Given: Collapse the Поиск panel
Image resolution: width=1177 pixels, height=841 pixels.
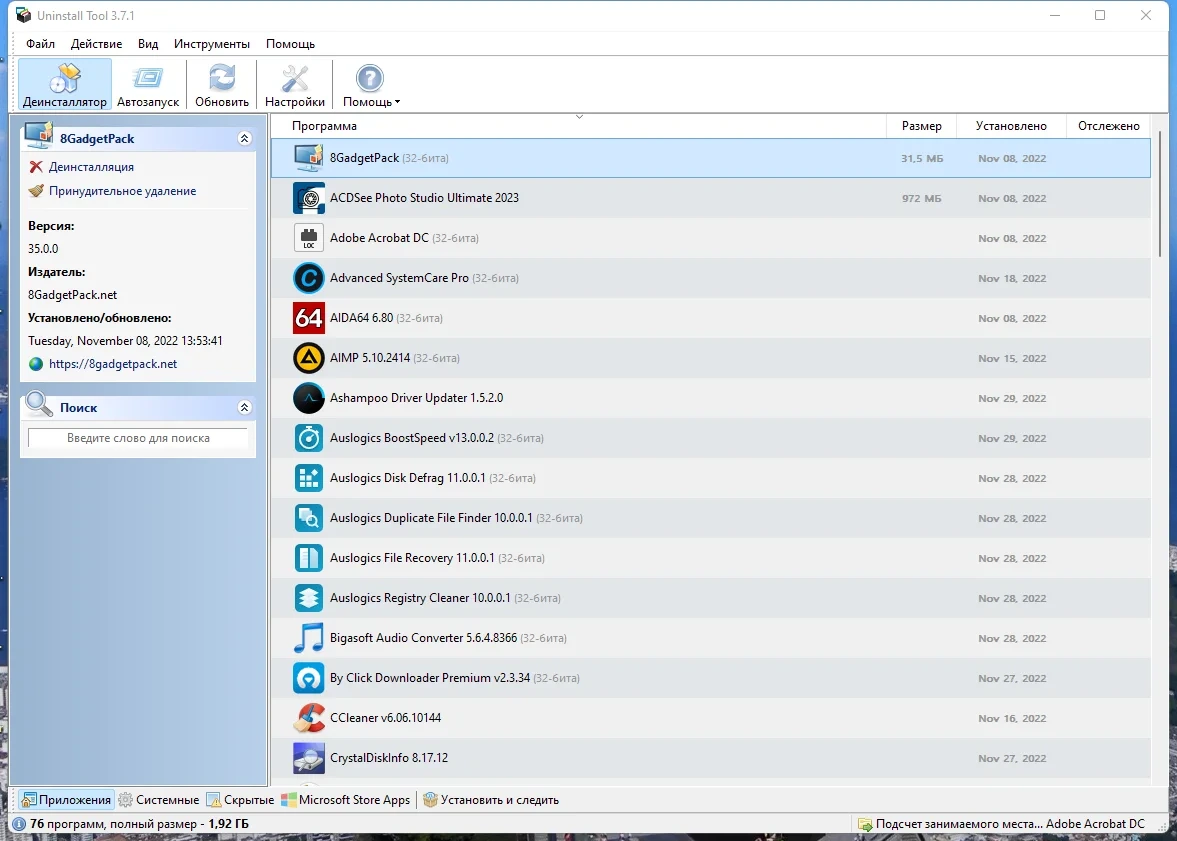Looking at the screenshot, I should click(244, 407).
